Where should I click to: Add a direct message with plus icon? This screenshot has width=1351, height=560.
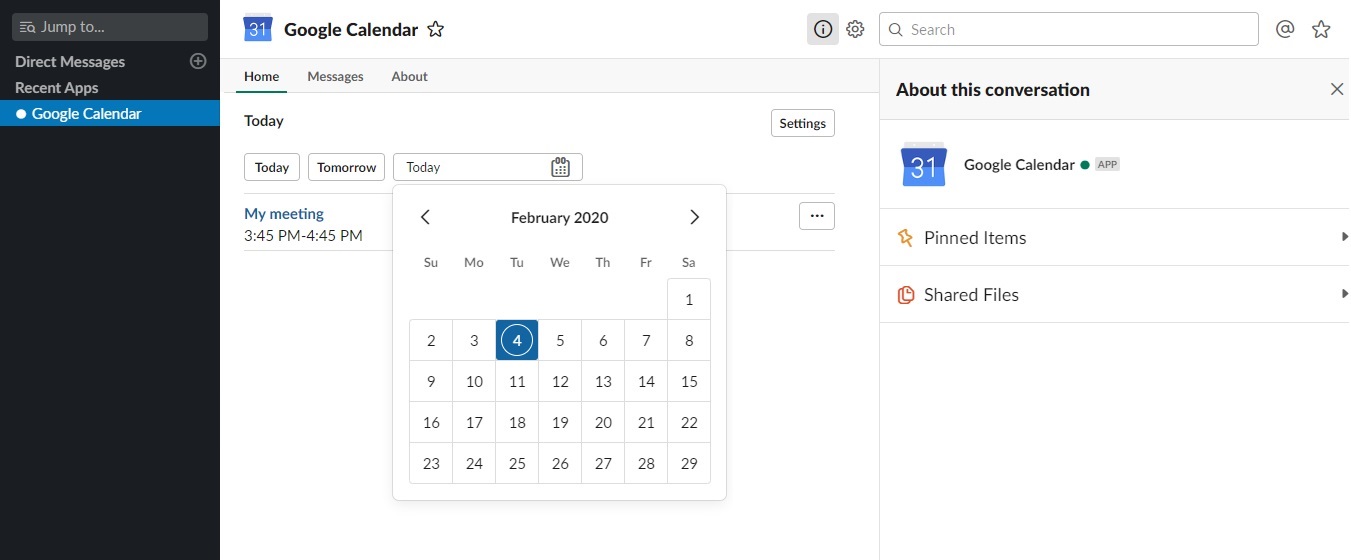pyautogui.click(x=198, y=61)
